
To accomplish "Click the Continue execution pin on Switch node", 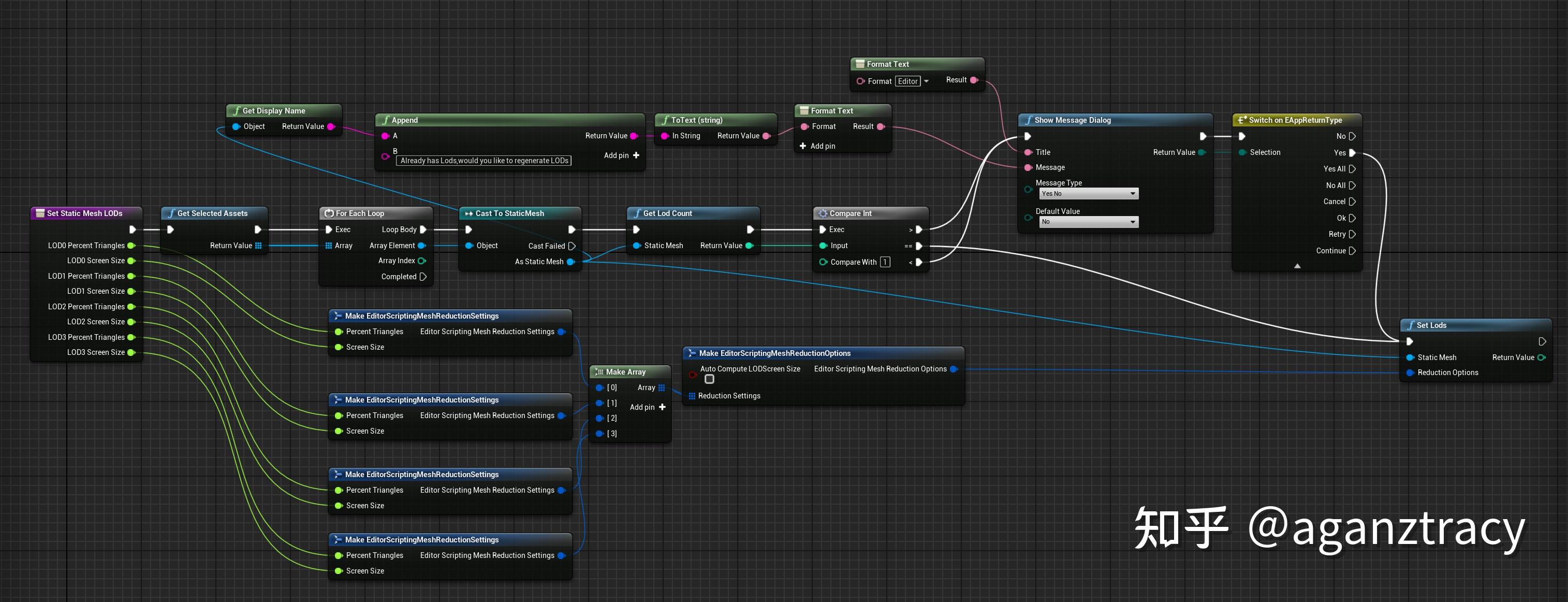I will coord(1352,251).
